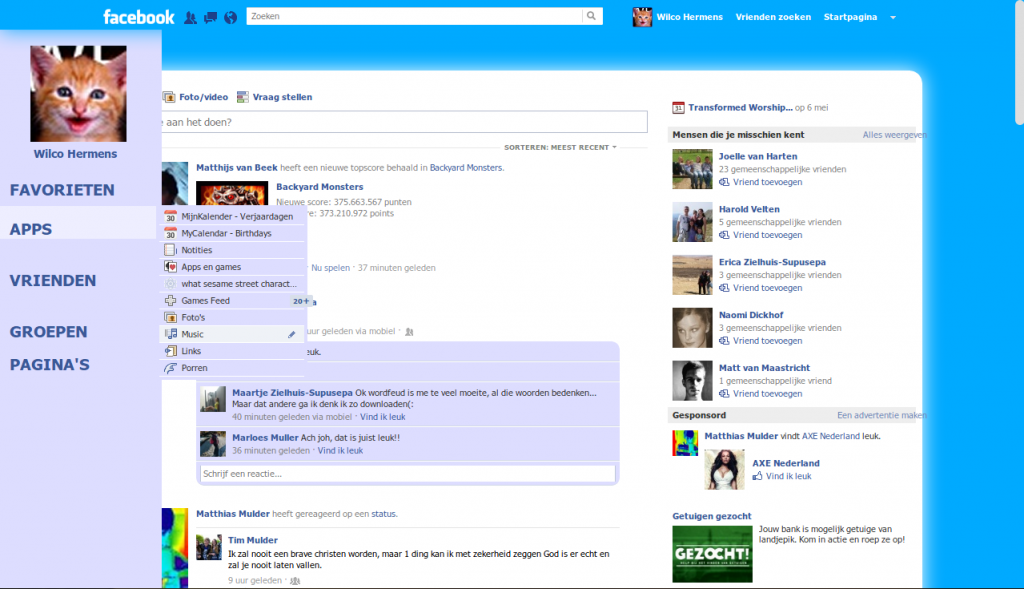Image resolution: width=1024 pixels, height=589 pixels.
Task: Go to Startpagina in top bar
Action: tap(850, 17)
